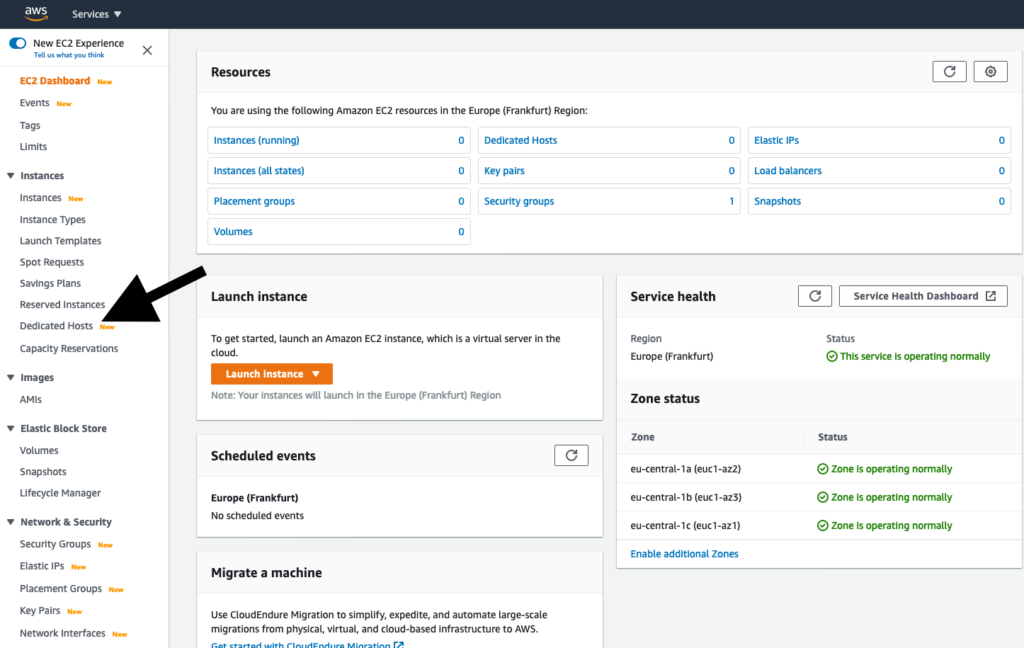Open Reserved Instances in sidebar
The image size is (1024, 648).
(x=62, y=304)
